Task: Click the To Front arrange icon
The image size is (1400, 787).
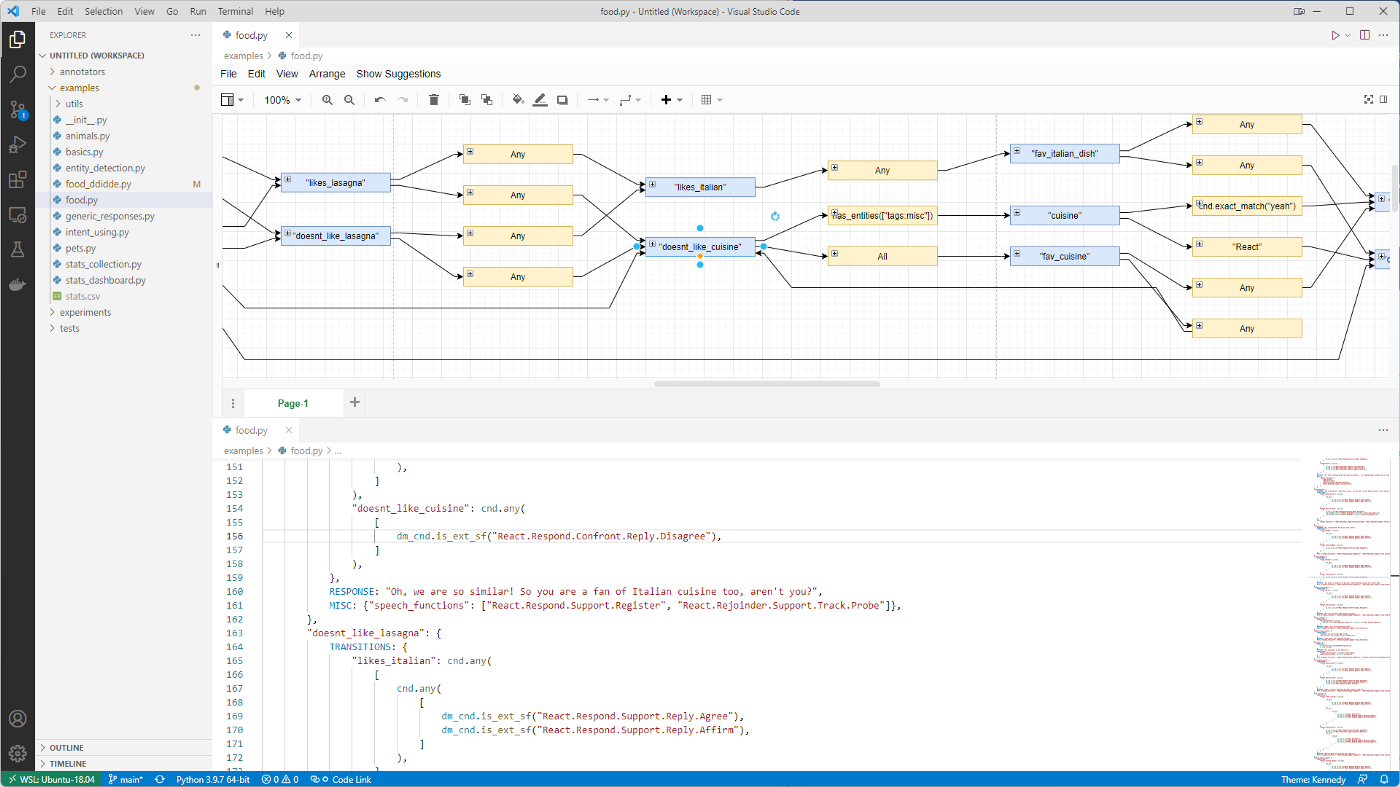Action: (465, 100)
